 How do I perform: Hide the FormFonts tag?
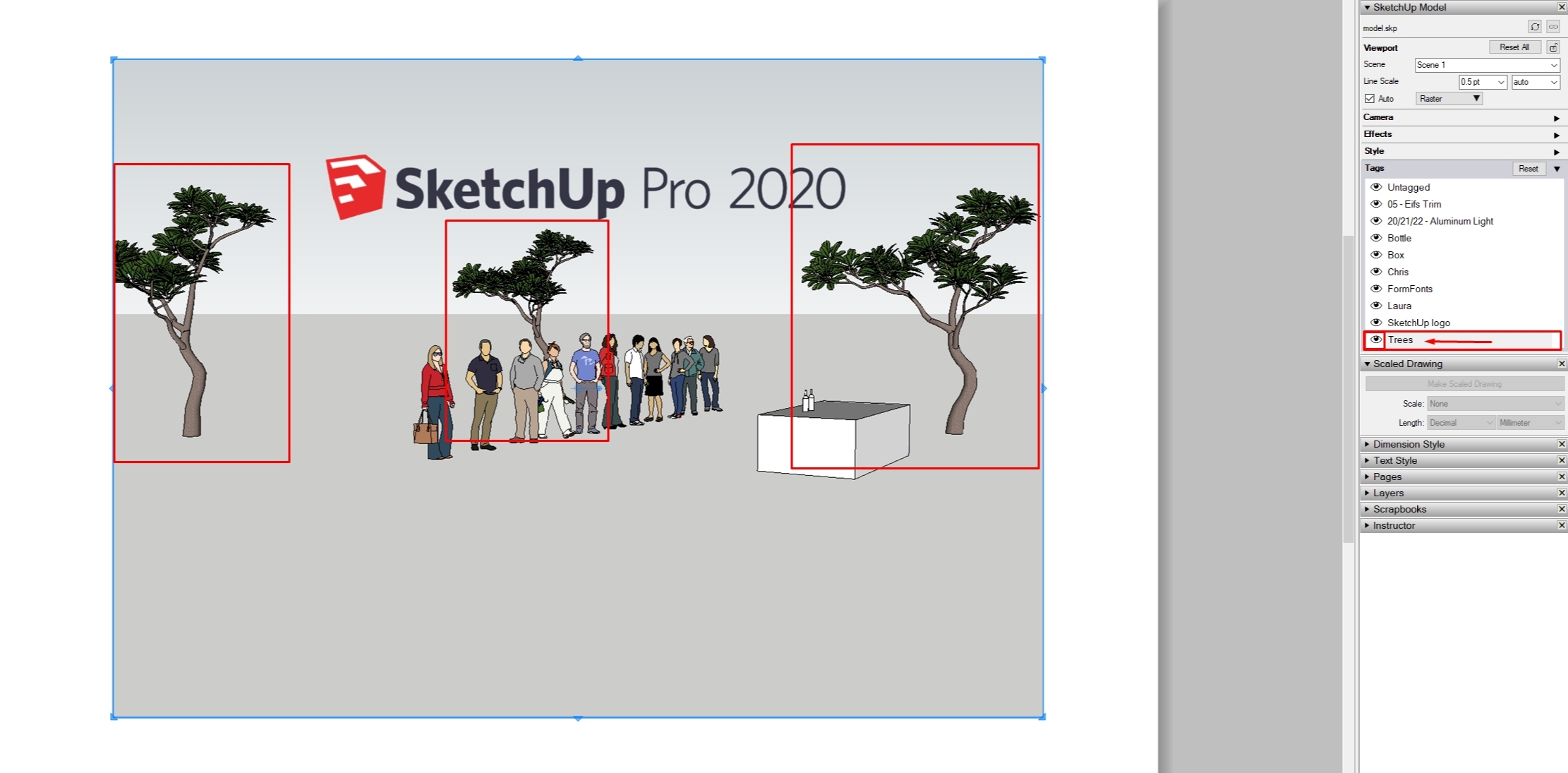tap(1376, 289)
